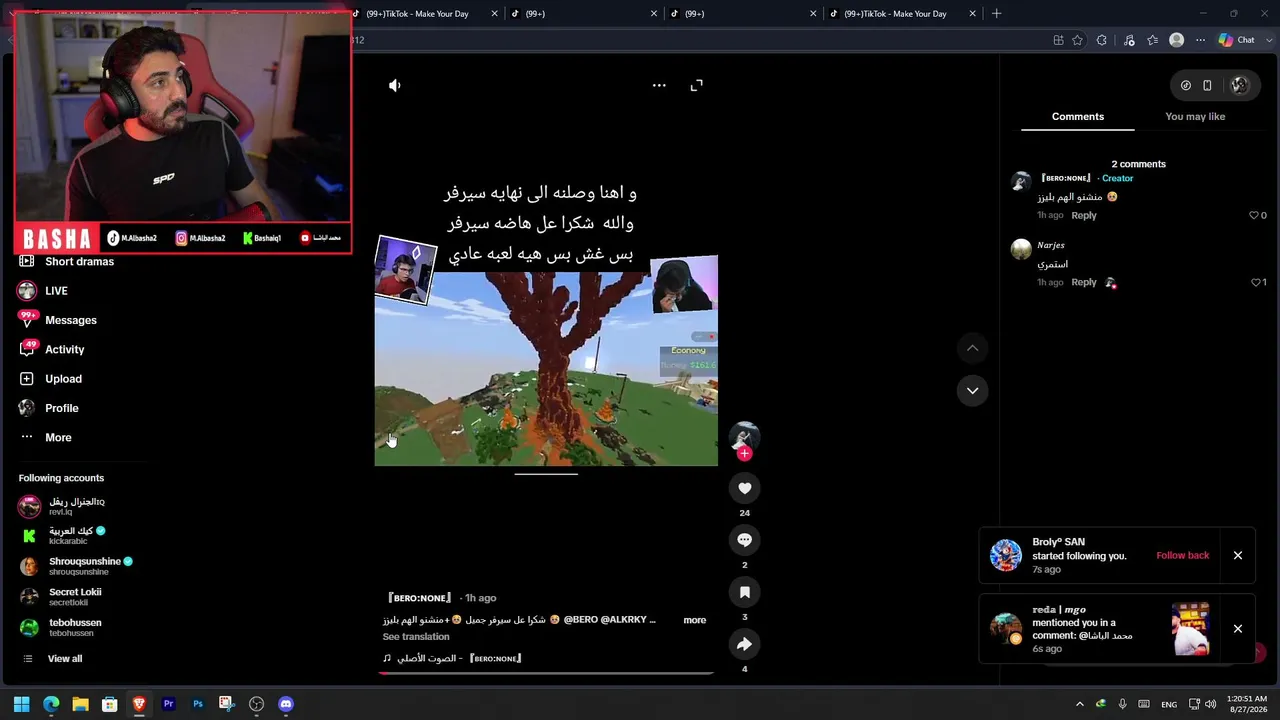The image size is (1280, 720).
Task: Dismiss the reda mgo mention notification
Action: click(1238, 629)
